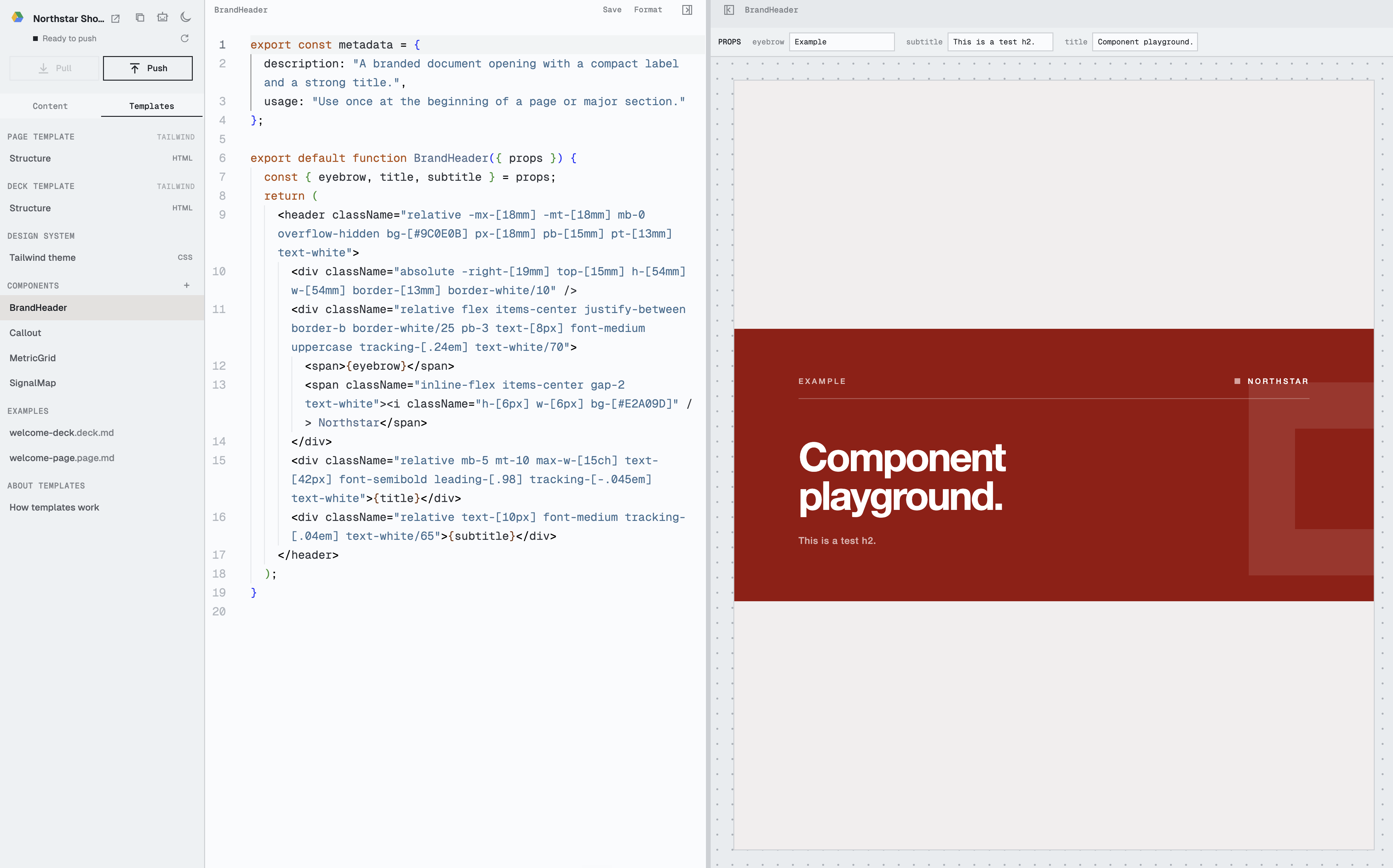Click the Push button
This screenshot has width=1393, height=868.
pos(147,68)
